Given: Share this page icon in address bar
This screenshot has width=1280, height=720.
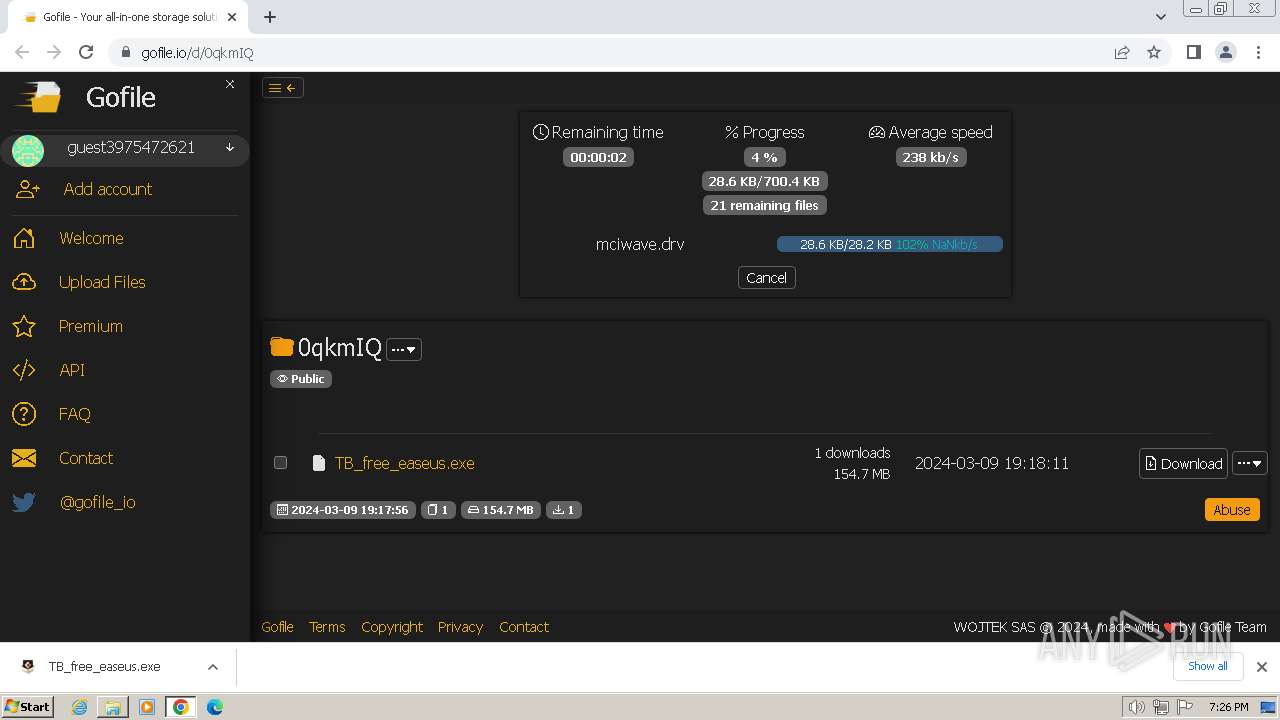Looking at the screenshot, I should (1122, 53).
